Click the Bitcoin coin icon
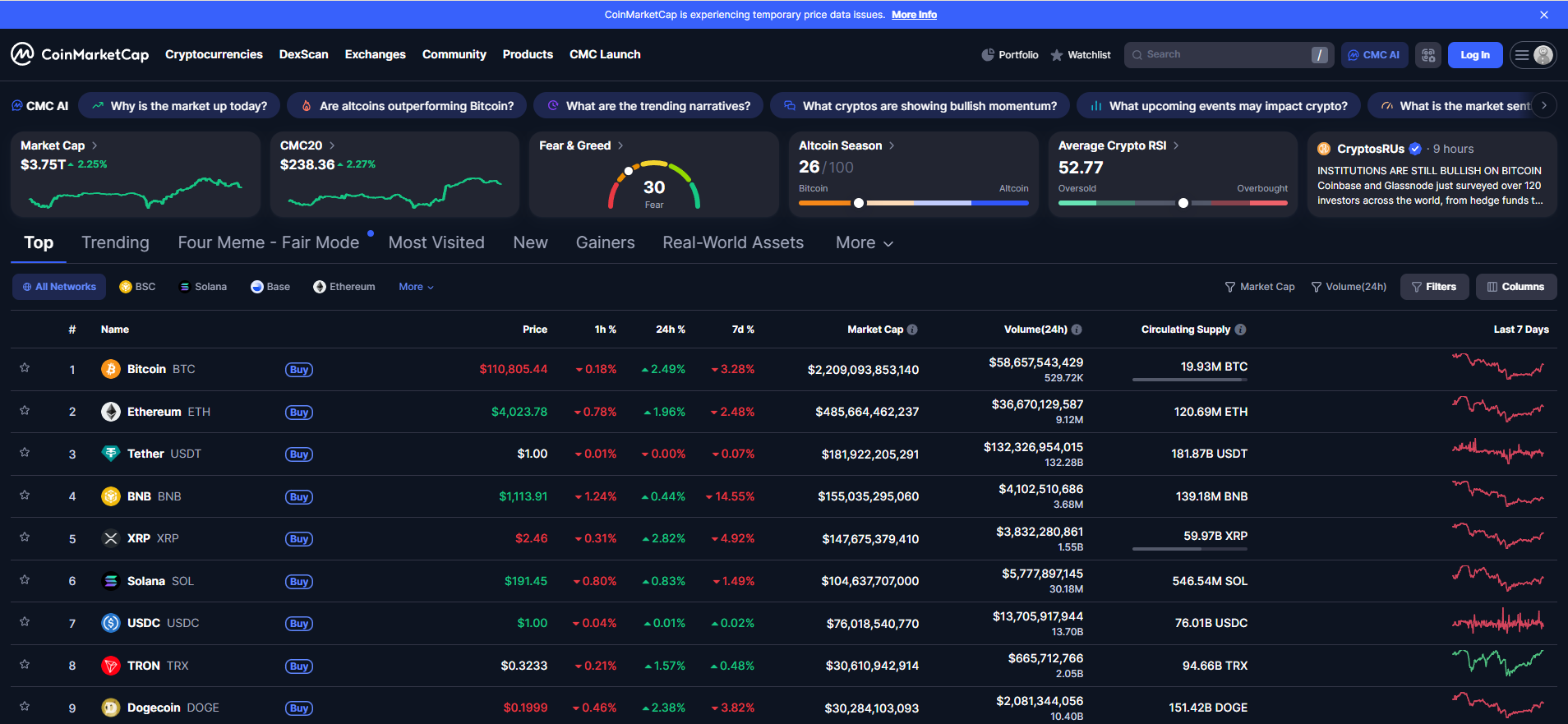 111,369
